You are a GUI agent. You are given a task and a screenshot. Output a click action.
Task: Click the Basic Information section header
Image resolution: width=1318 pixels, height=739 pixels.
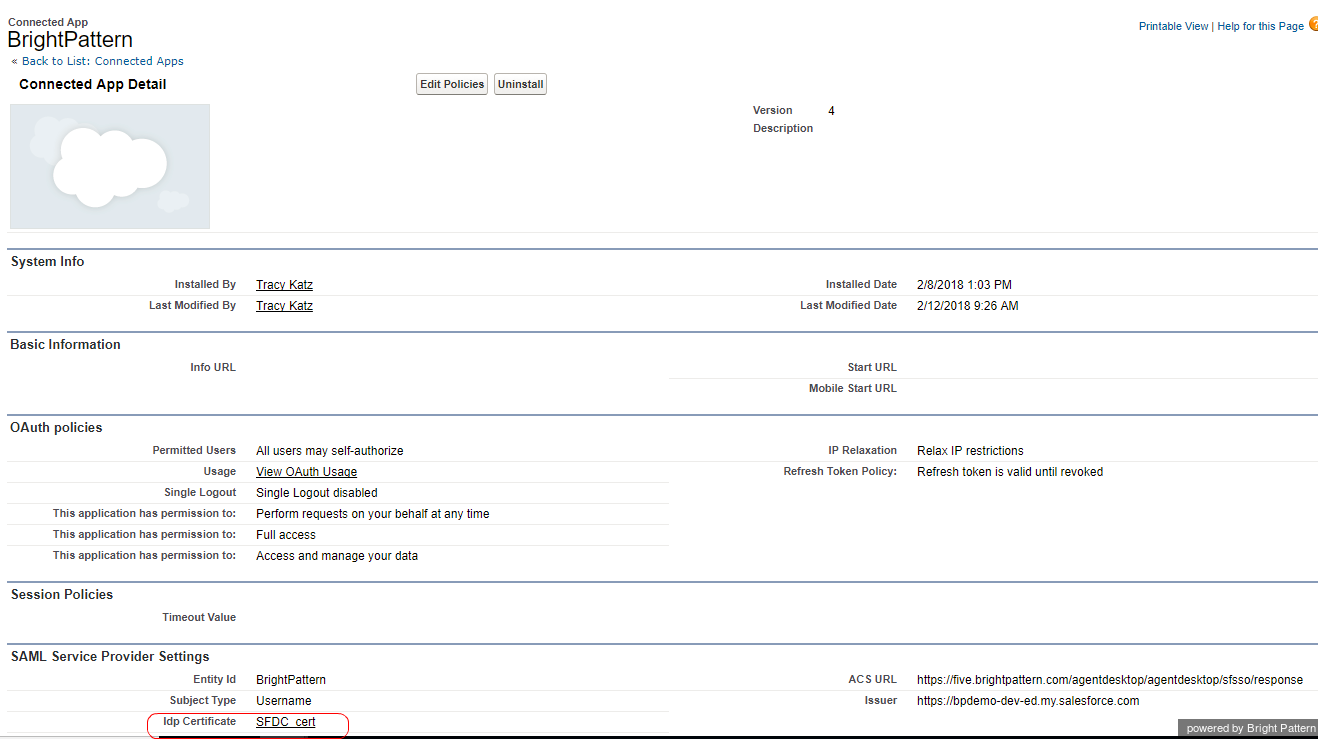coord(66,345)
